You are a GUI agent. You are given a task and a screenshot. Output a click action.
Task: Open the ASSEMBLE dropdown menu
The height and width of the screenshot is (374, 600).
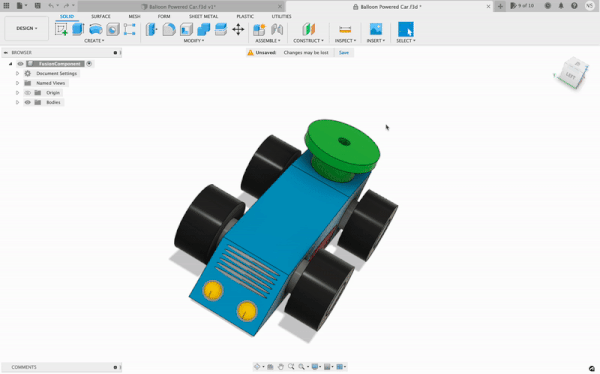268,41
